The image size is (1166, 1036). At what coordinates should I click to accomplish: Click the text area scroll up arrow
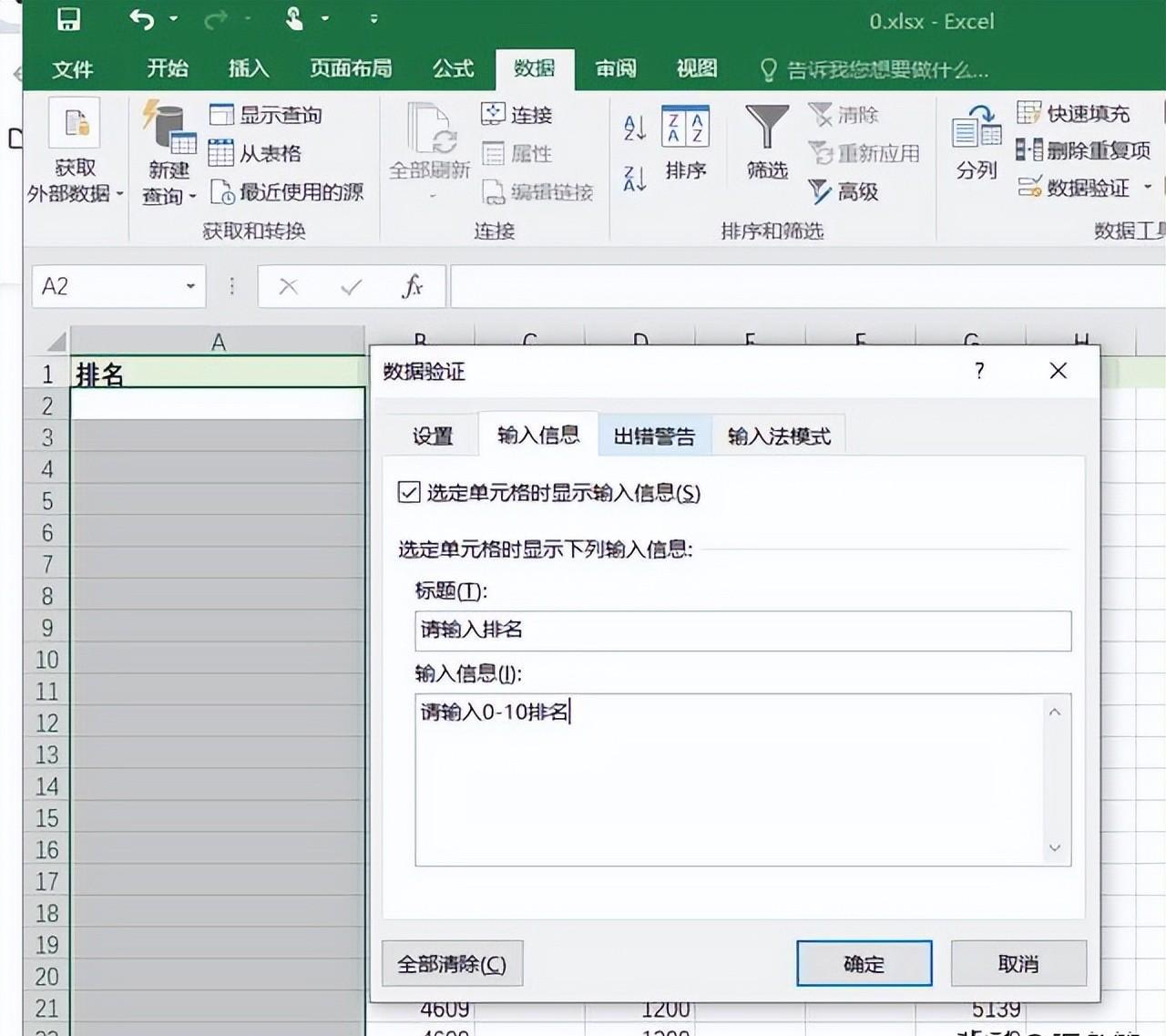coord(1055,712)
